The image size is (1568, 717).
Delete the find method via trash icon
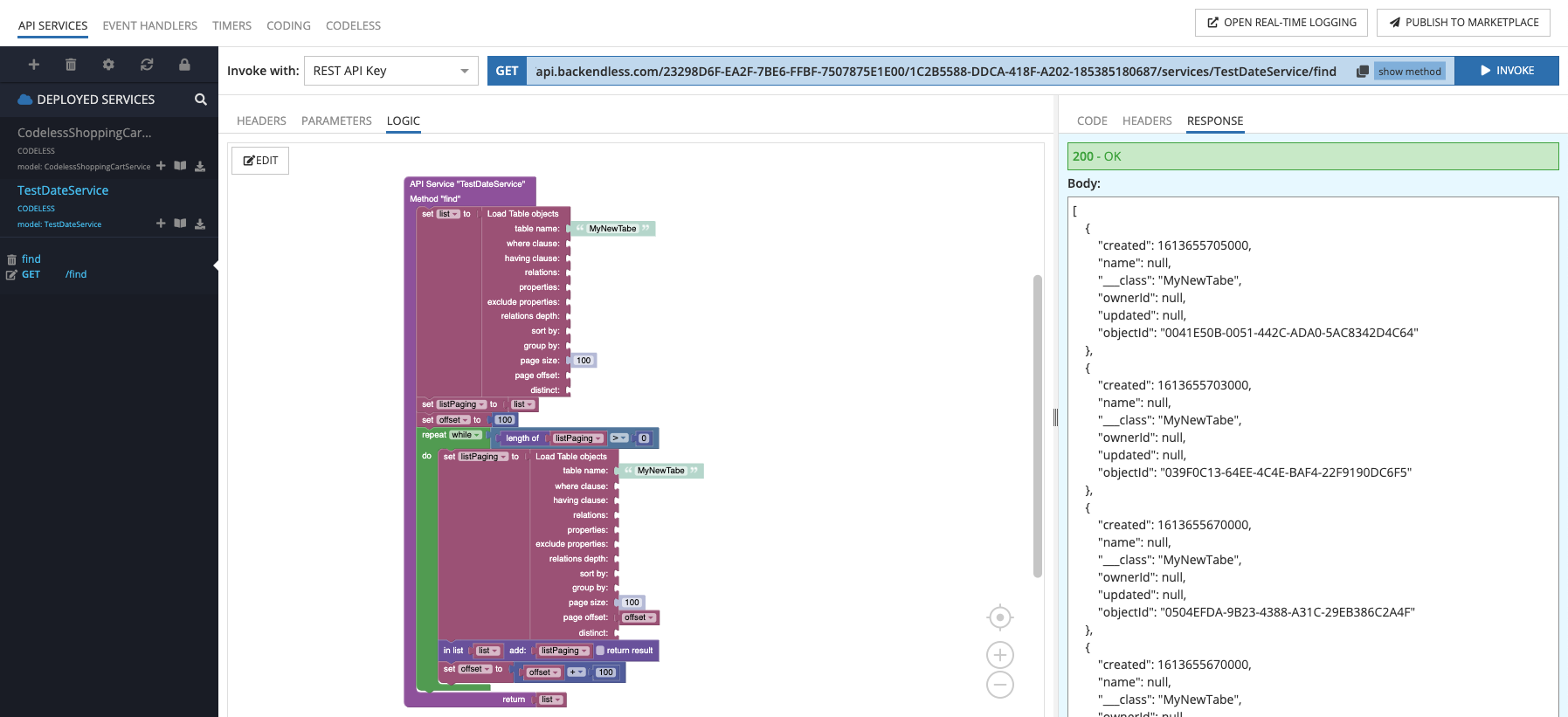[x=11, y=259]
